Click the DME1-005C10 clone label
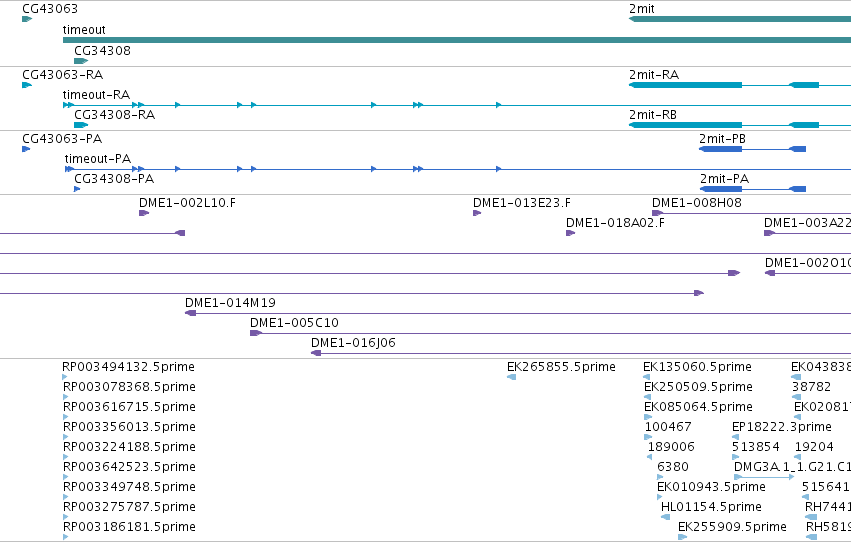 (x=294, y=323)
